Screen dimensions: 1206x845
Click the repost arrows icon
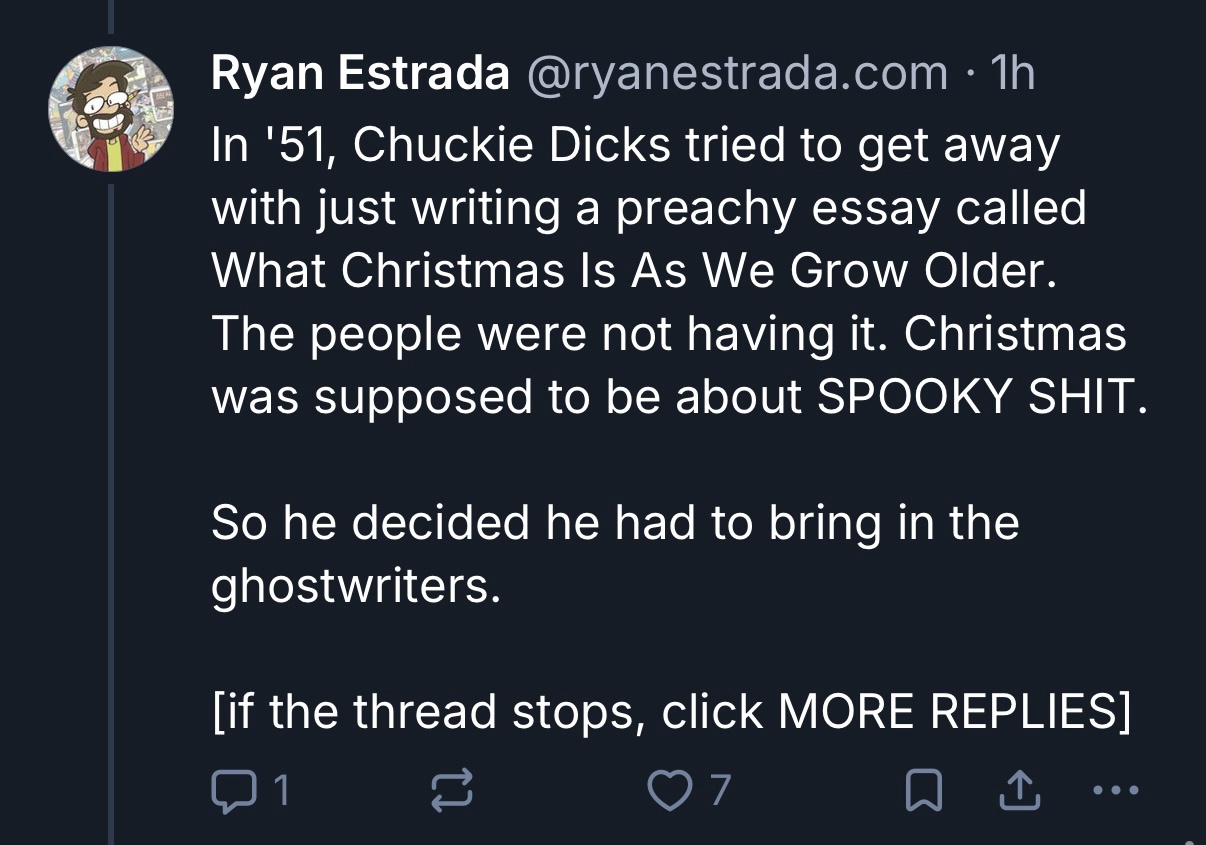coord(450,791)
